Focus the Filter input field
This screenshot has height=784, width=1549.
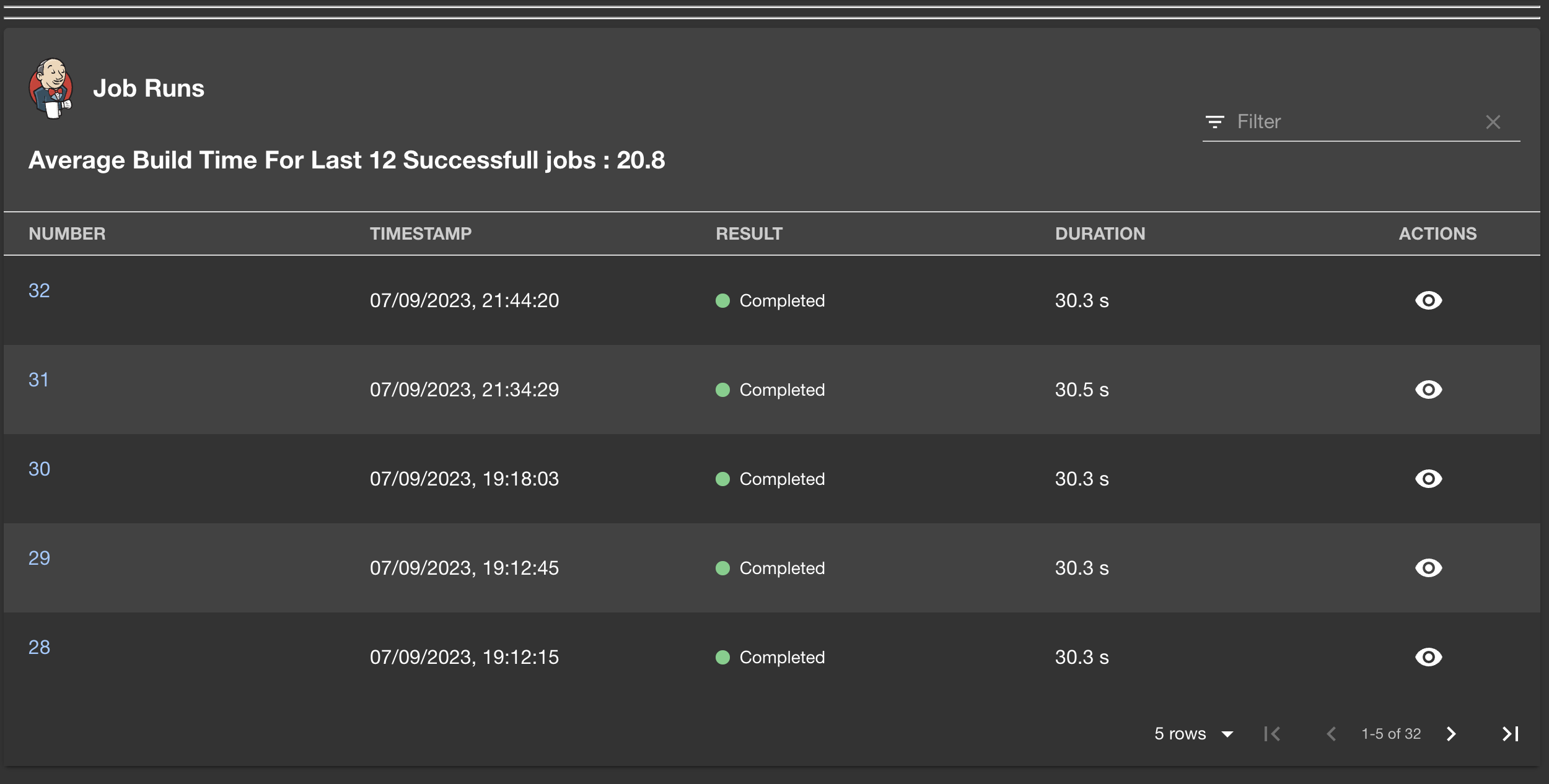(1351, 122)
